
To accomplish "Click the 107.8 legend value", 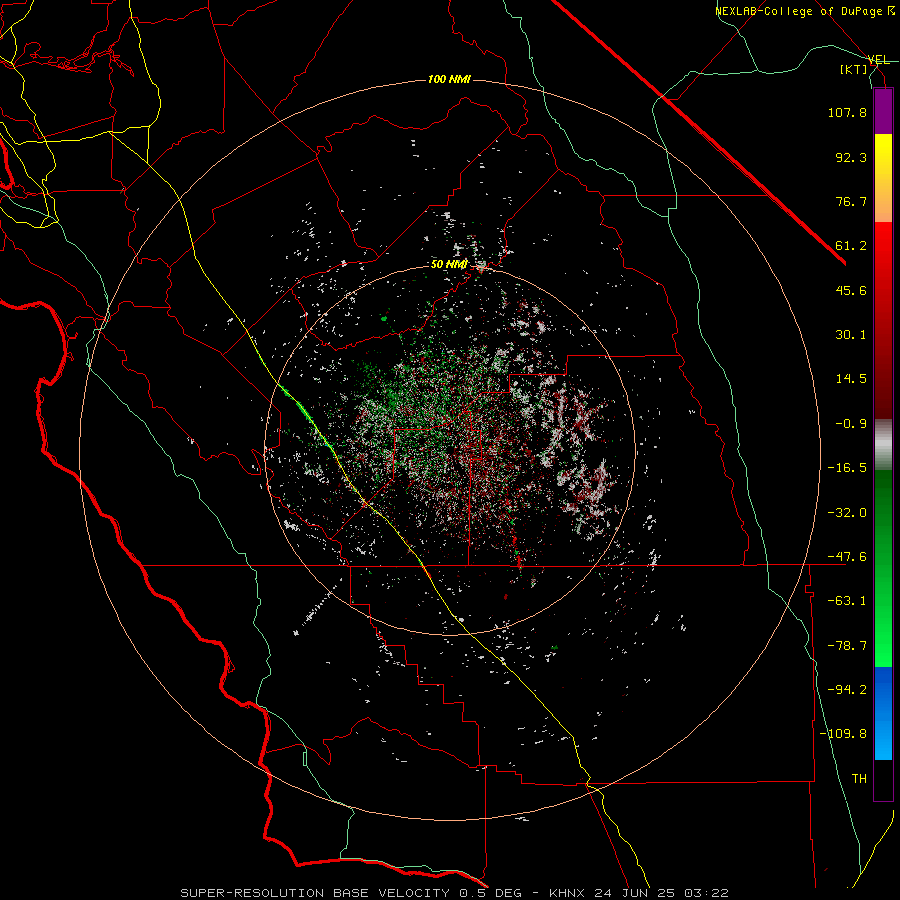I will 847,112.
